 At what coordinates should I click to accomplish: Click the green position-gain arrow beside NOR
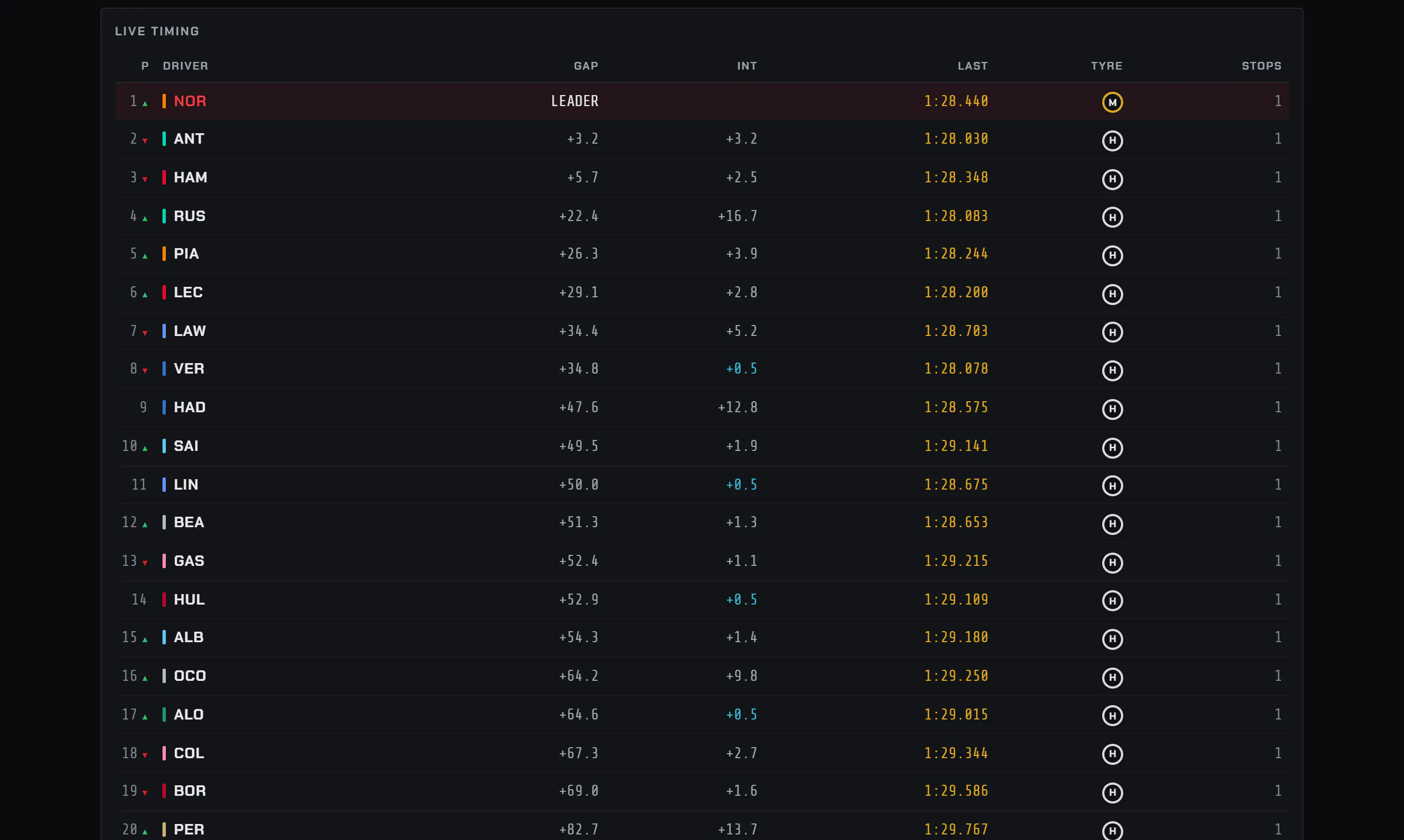pyautogui.click(x=145, y=103)
